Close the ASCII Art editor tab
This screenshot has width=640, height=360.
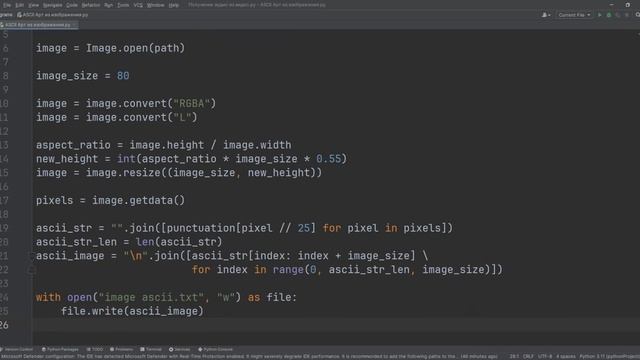point(74,25)
